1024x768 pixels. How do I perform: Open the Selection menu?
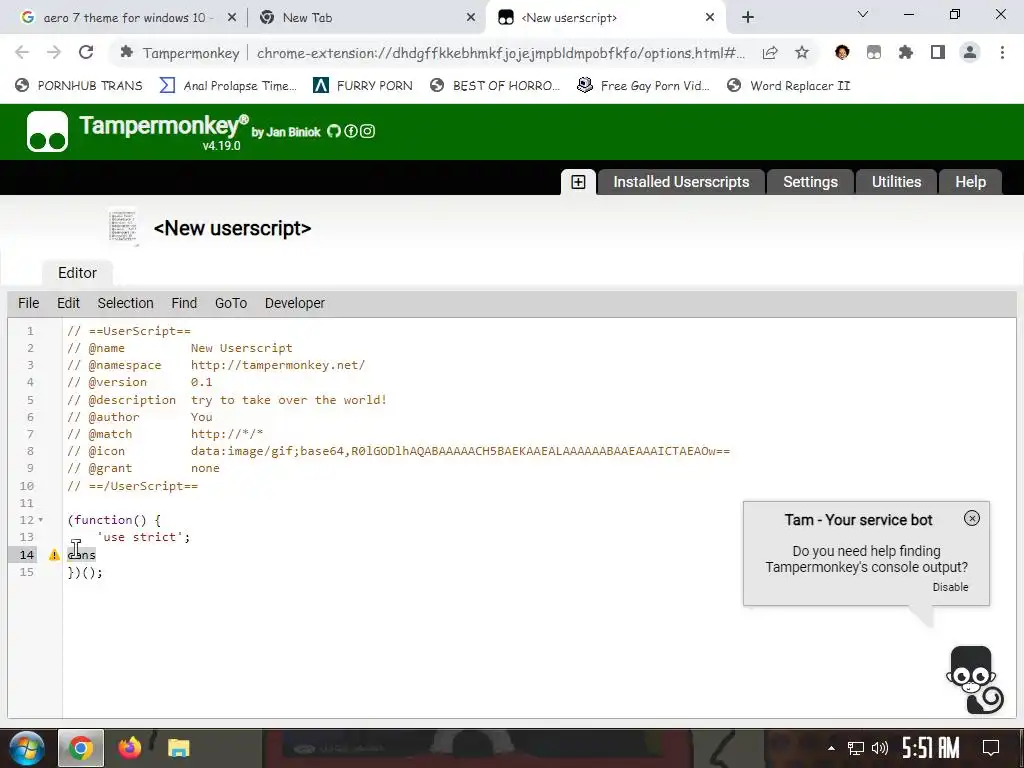point(125,304)
